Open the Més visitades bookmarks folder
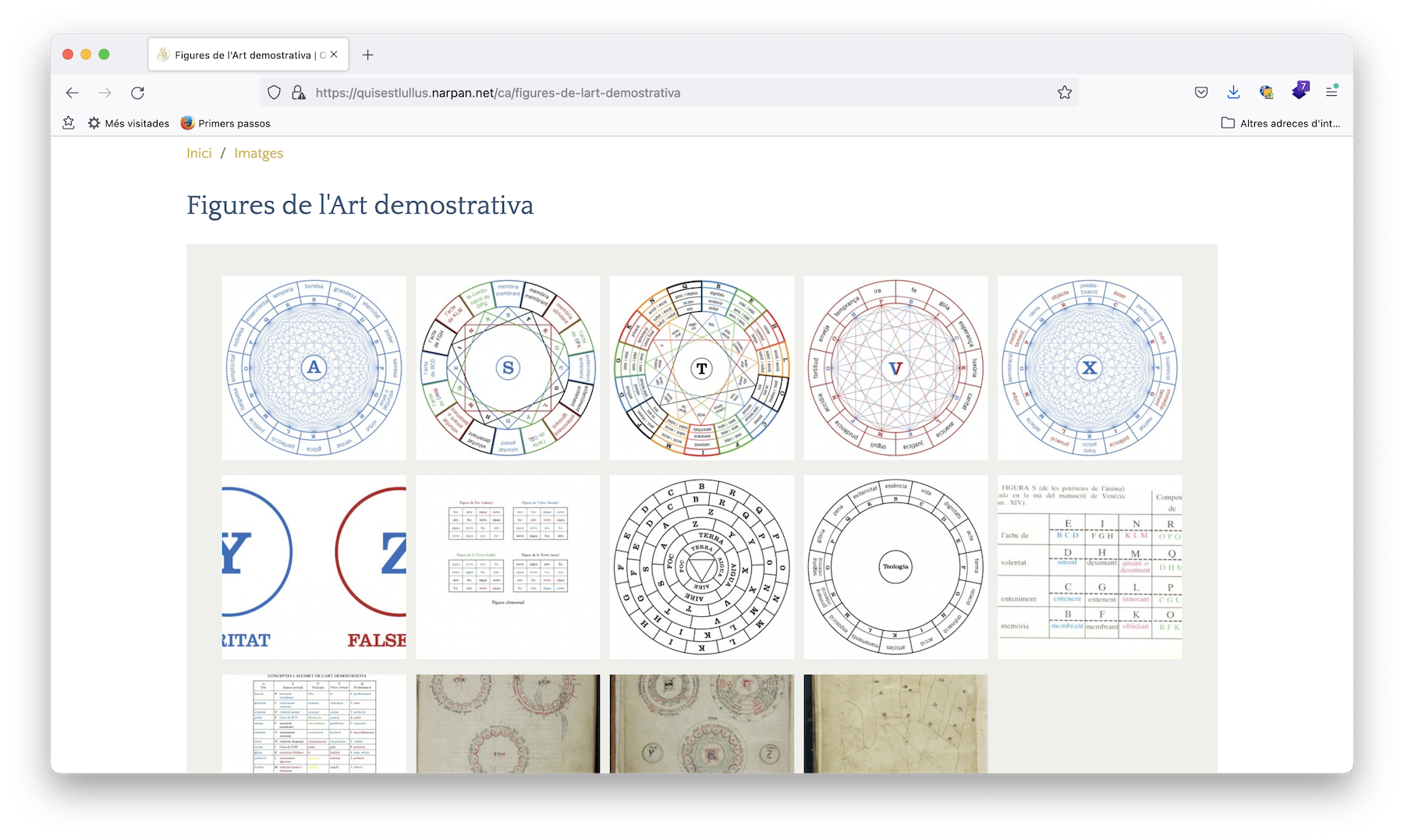 click(129, 123)
